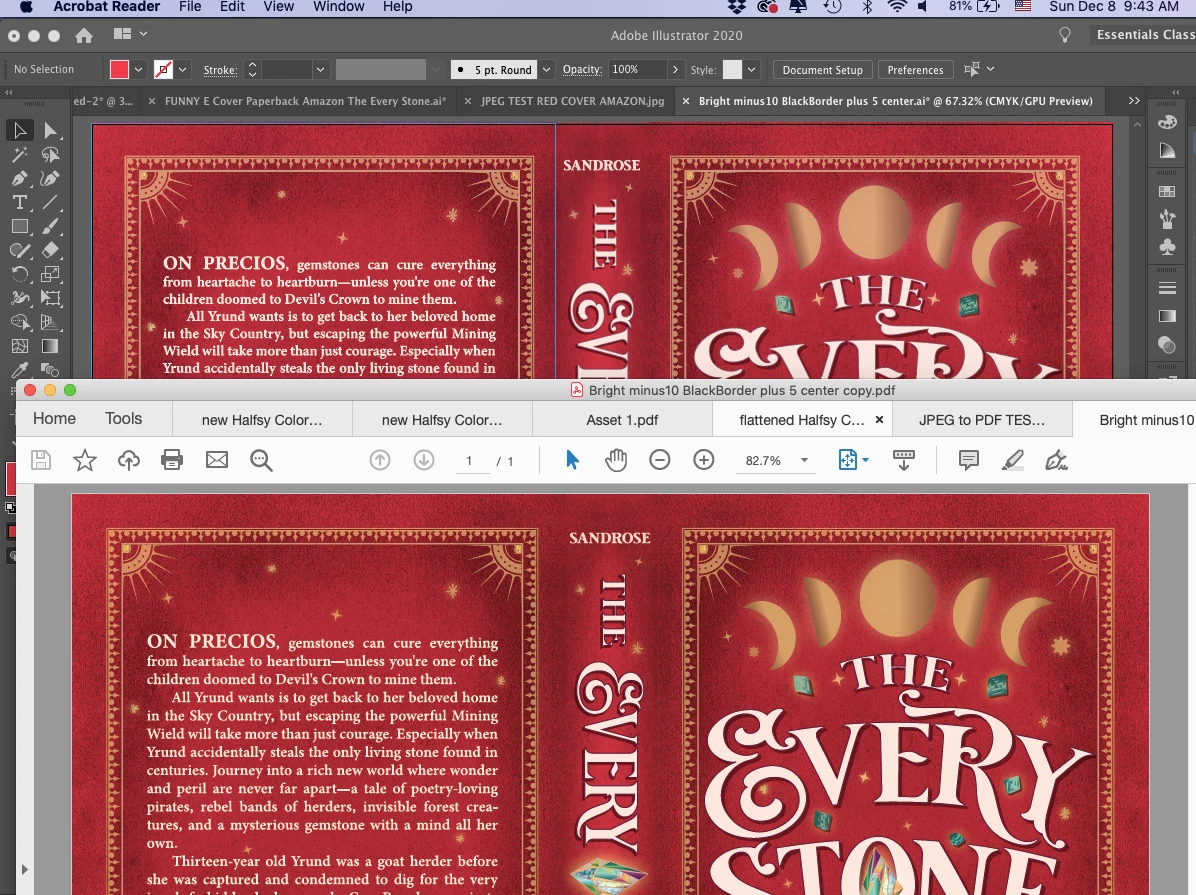Open the Symbols panel
The image size is (1196, 895).
[x=1167, y=247]
